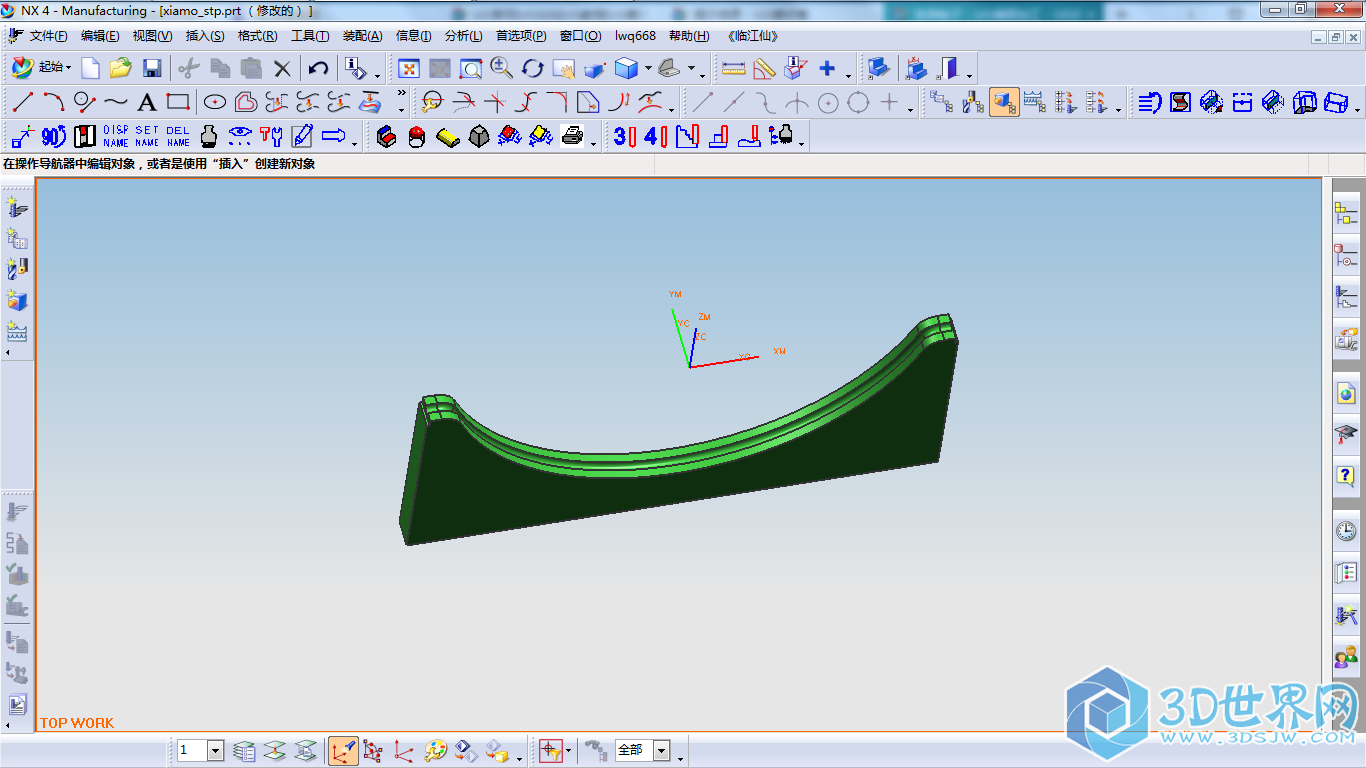Click the lwq668 menu entry
Viewport: 1366px width, 768px height.
pyautogui.click(x=635, y=36)
